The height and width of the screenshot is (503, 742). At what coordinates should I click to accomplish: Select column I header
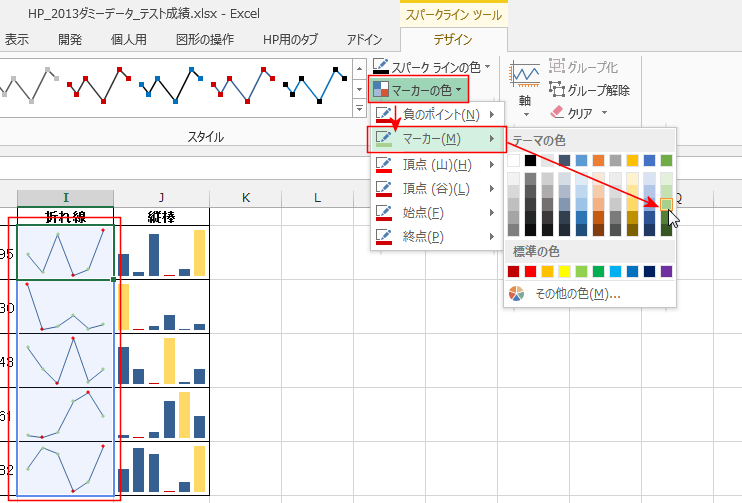(65, 198)
